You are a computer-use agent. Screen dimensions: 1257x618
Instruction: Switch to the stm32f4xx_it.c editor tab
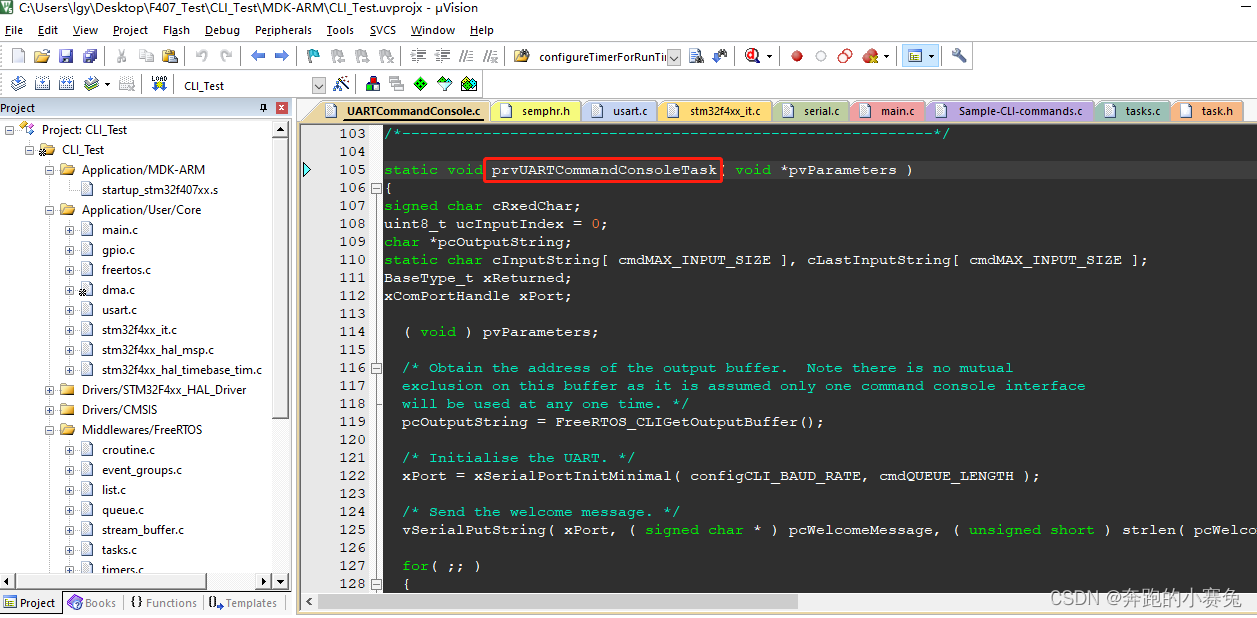[714, 111]
